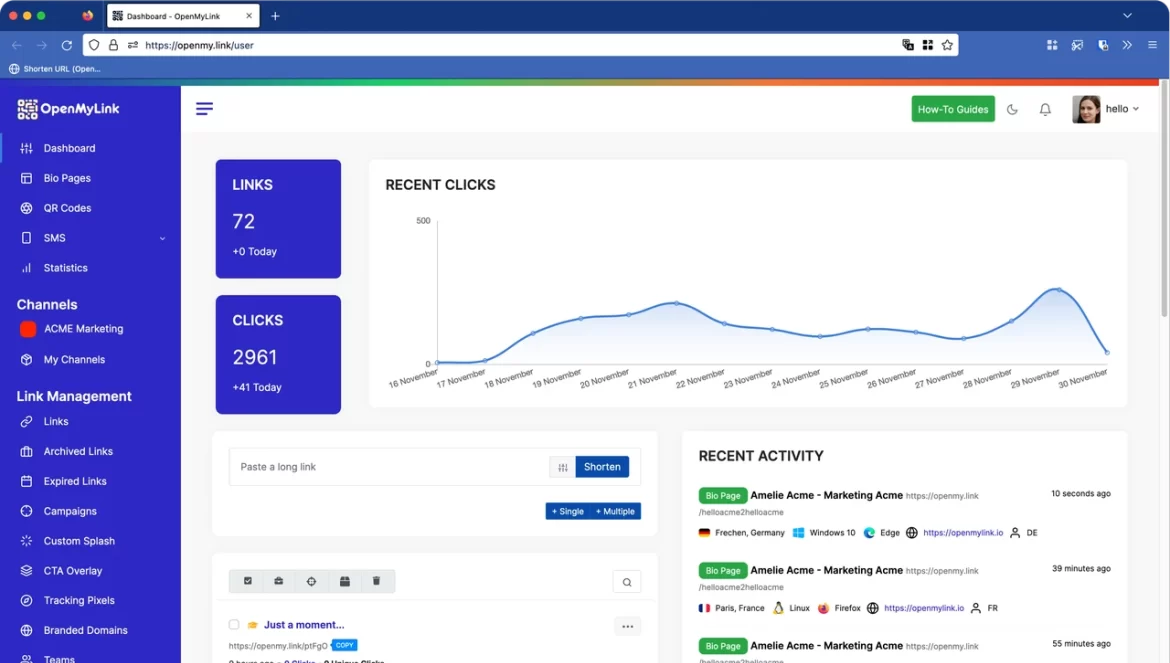Open openmylink.io link in Paris, France activity
This screenshot has height=663, width=1170.
tap(924, 608)
